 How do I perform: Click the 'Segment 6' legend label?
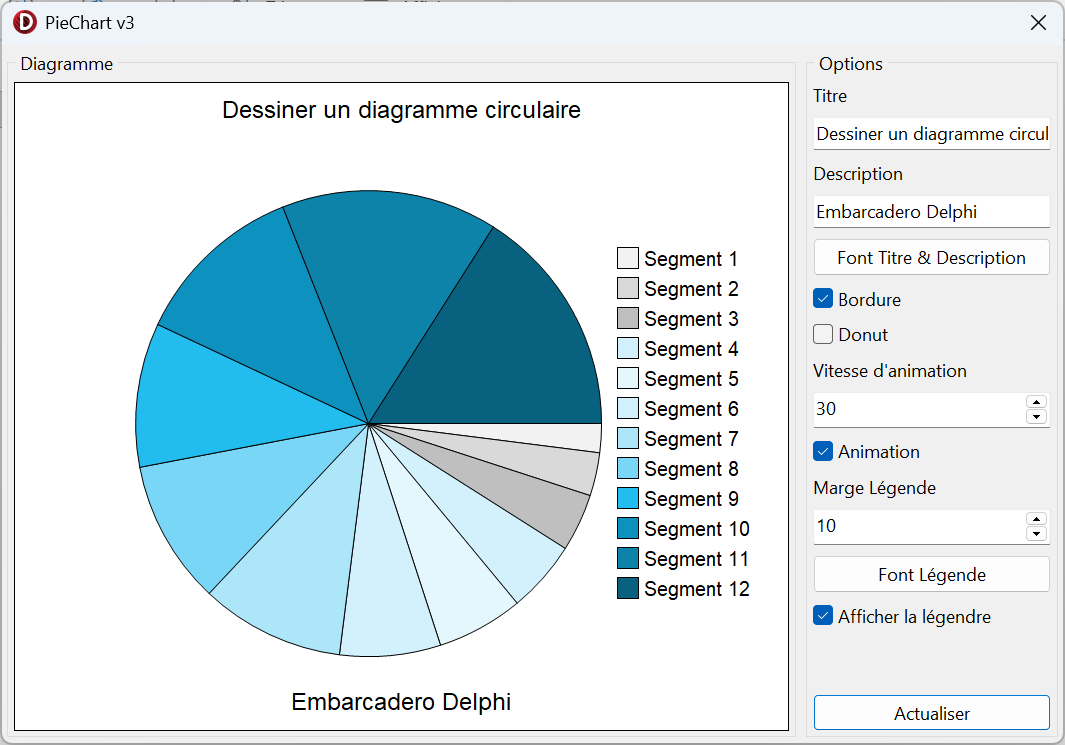pyautogui.click(x=691, y=409)
